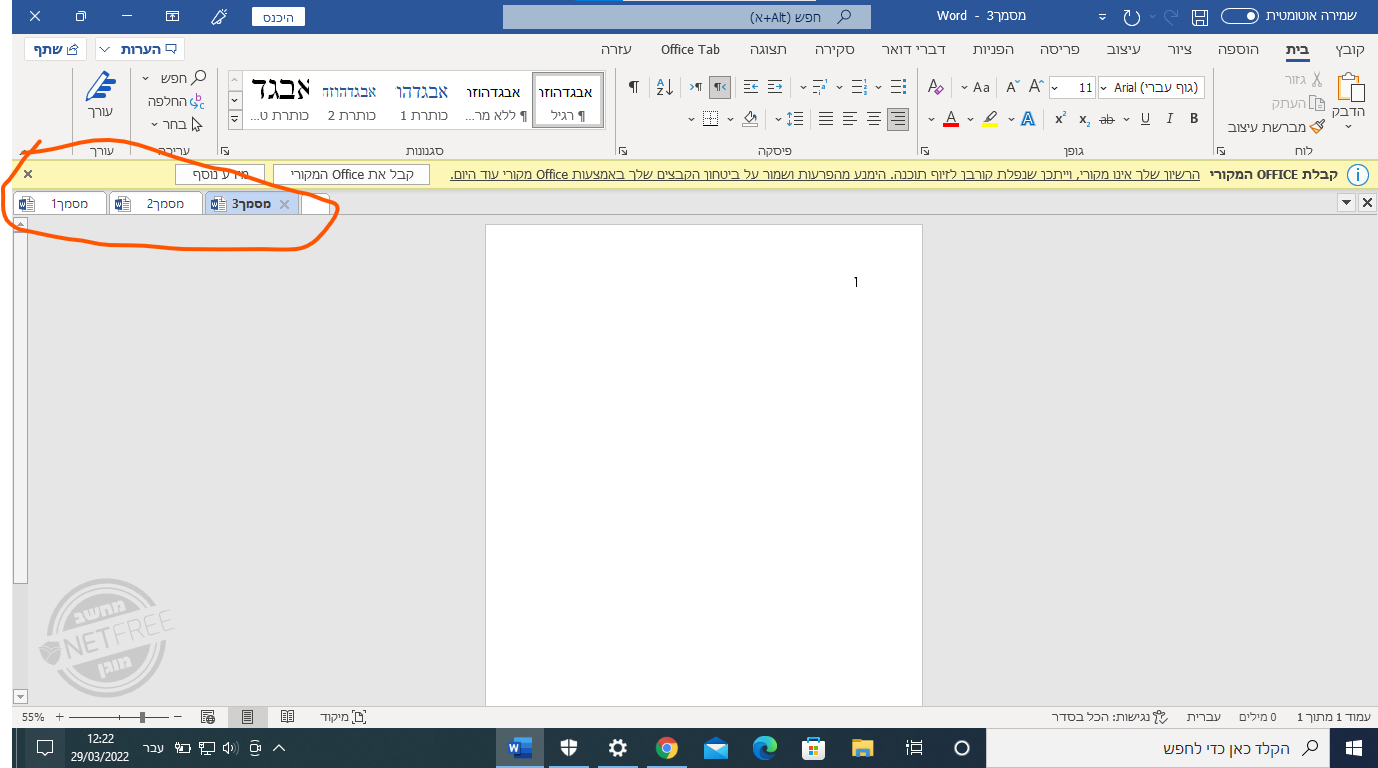The width and height of the screenshot is (1378, 768).
Task: Open the Insert (הוספה) ribbon tab
Action: point(1236,49)
